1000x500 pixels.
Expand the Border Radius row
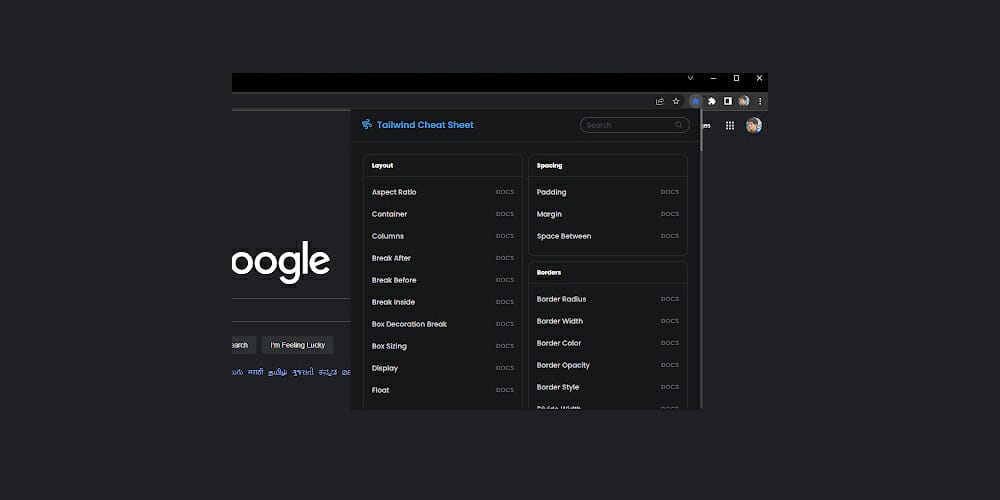click(x=608, y=299)
